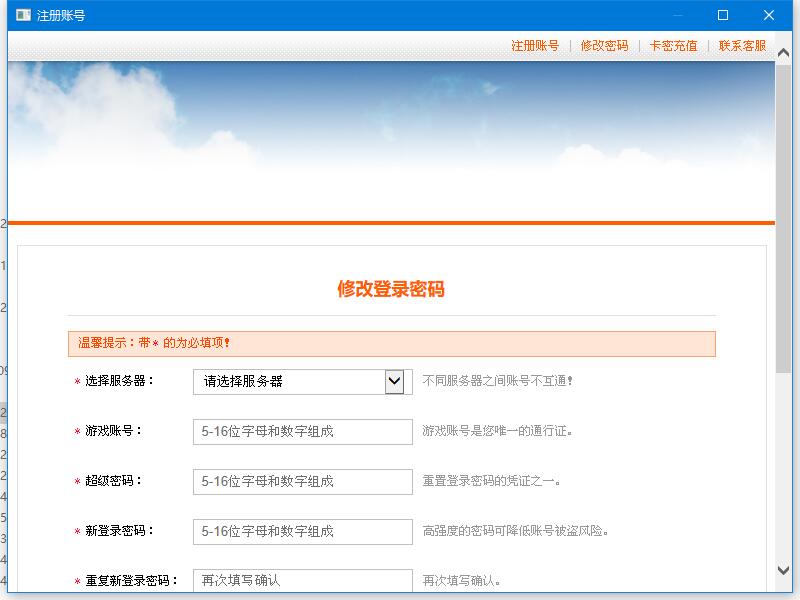Open the 修改密码 menu link
The image size is (800, 600).
605,46
